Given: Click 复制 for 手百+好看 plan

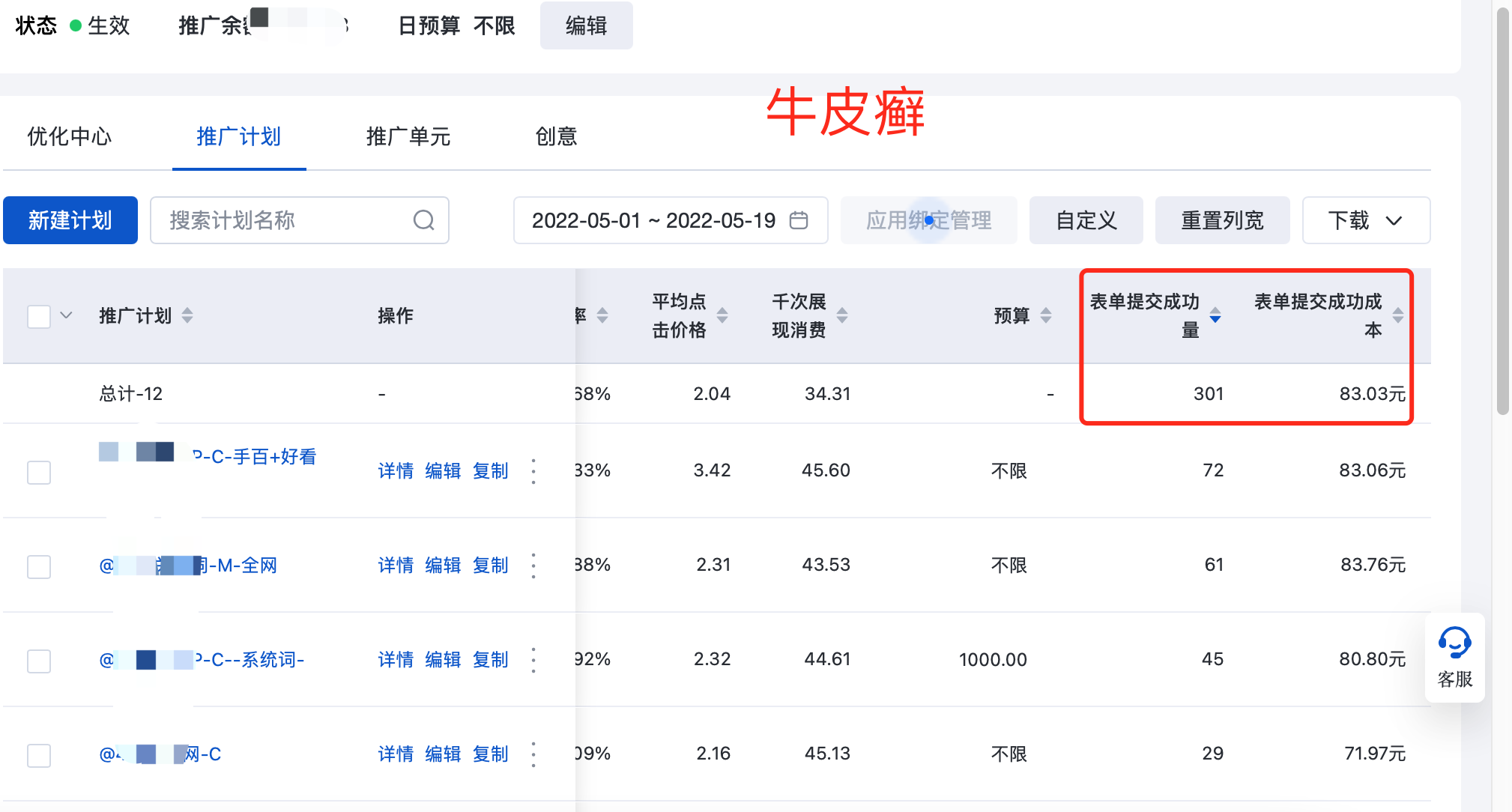Looking at the screenshot, I should (490, 471).
